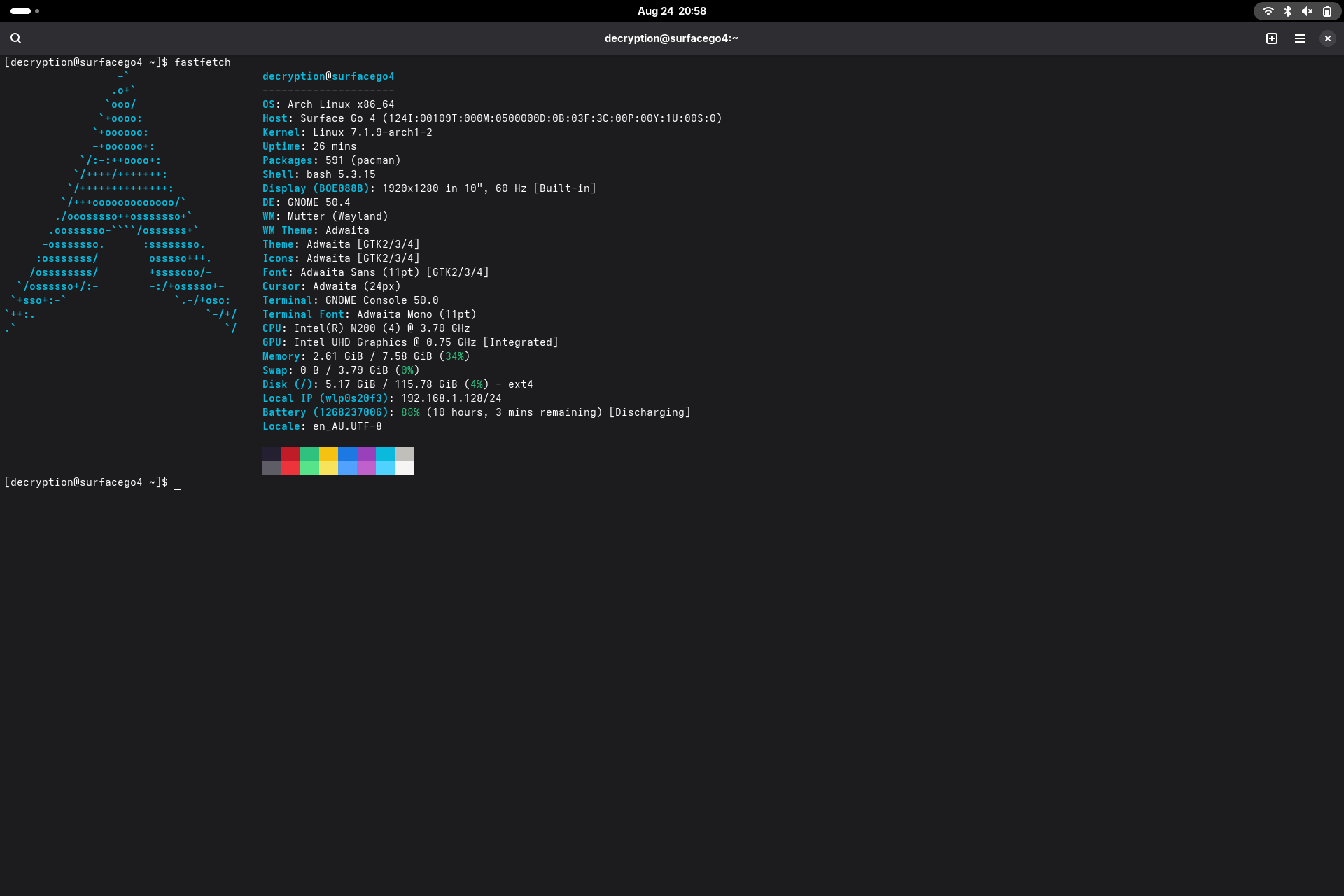
Task: Click the 'Intel UHD Graphics' GPU value
Action: click(351, 342)
